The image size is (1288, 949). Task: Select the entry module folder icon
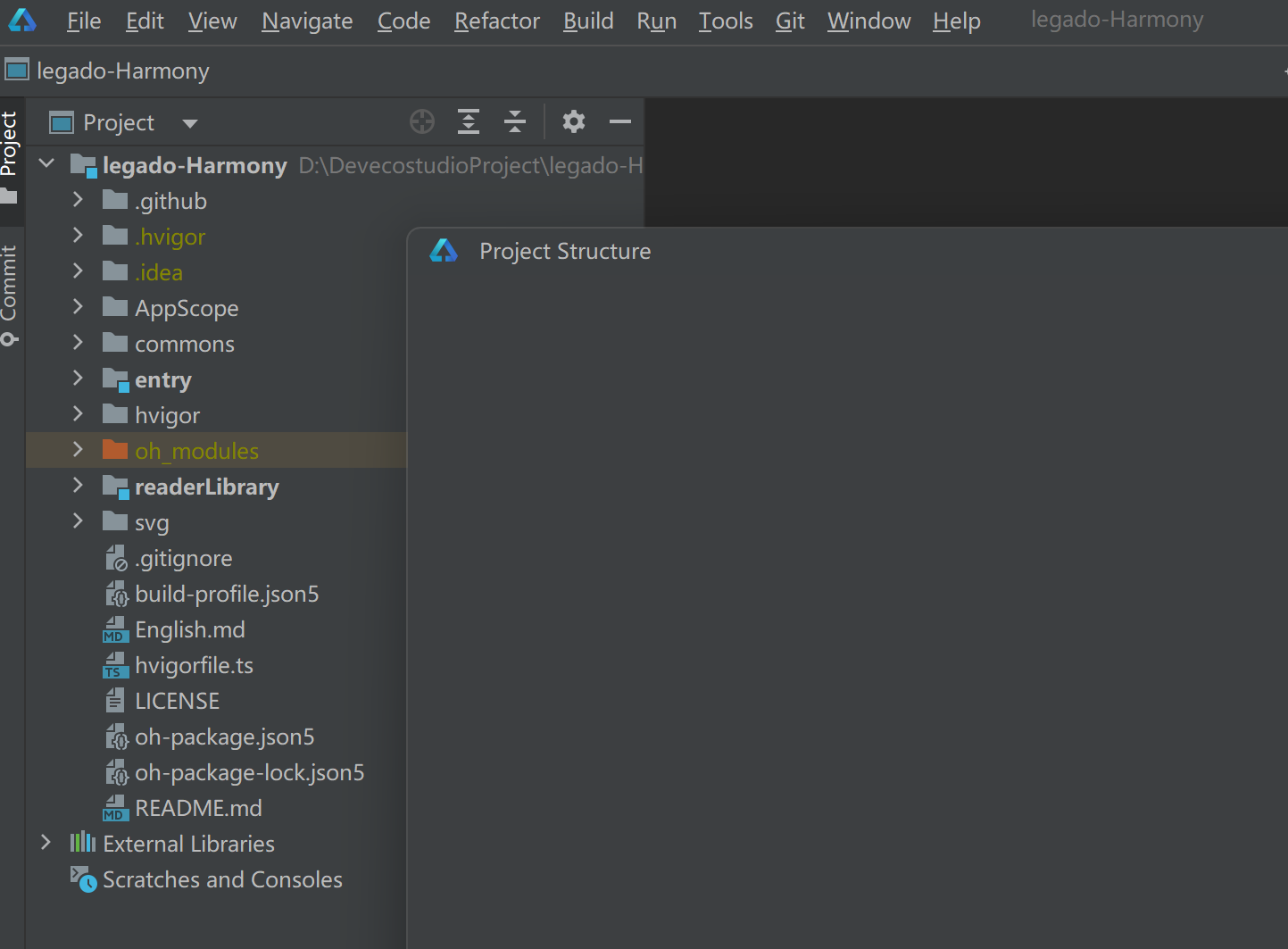point(116,380)
